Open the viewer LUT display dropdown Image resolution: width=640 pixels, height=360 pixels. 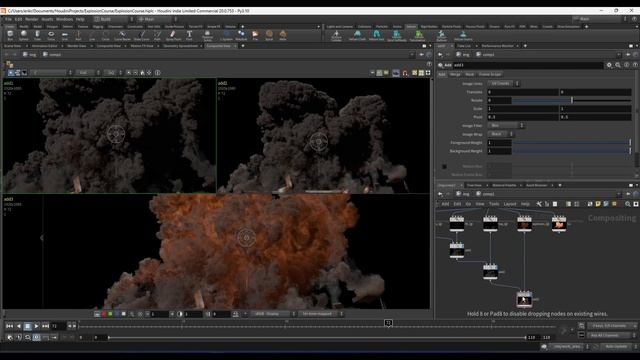pos(273,314)
